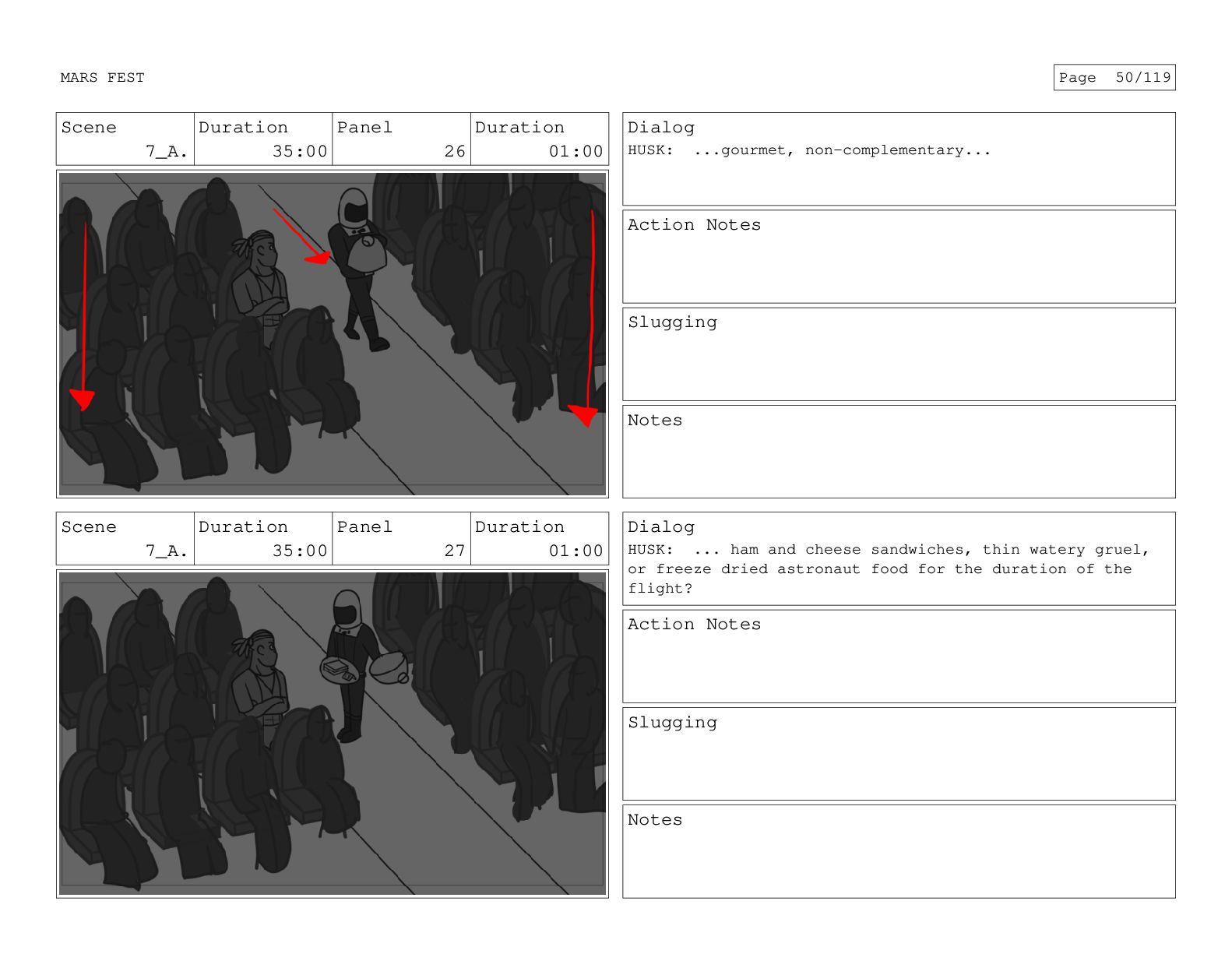1232x954 pixels.
Task: Select the panel number 26 cell
Action: [x=401, y=139]
